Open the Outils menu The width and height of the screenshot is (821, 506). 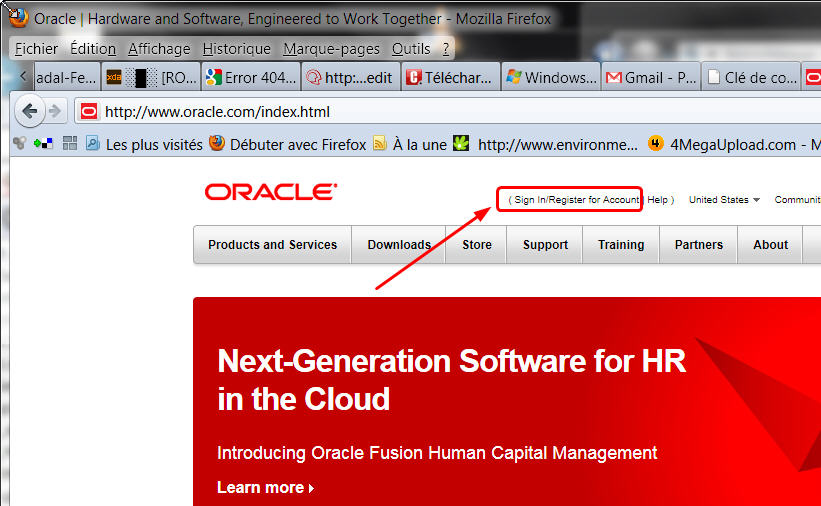click(x=411, y=49)
